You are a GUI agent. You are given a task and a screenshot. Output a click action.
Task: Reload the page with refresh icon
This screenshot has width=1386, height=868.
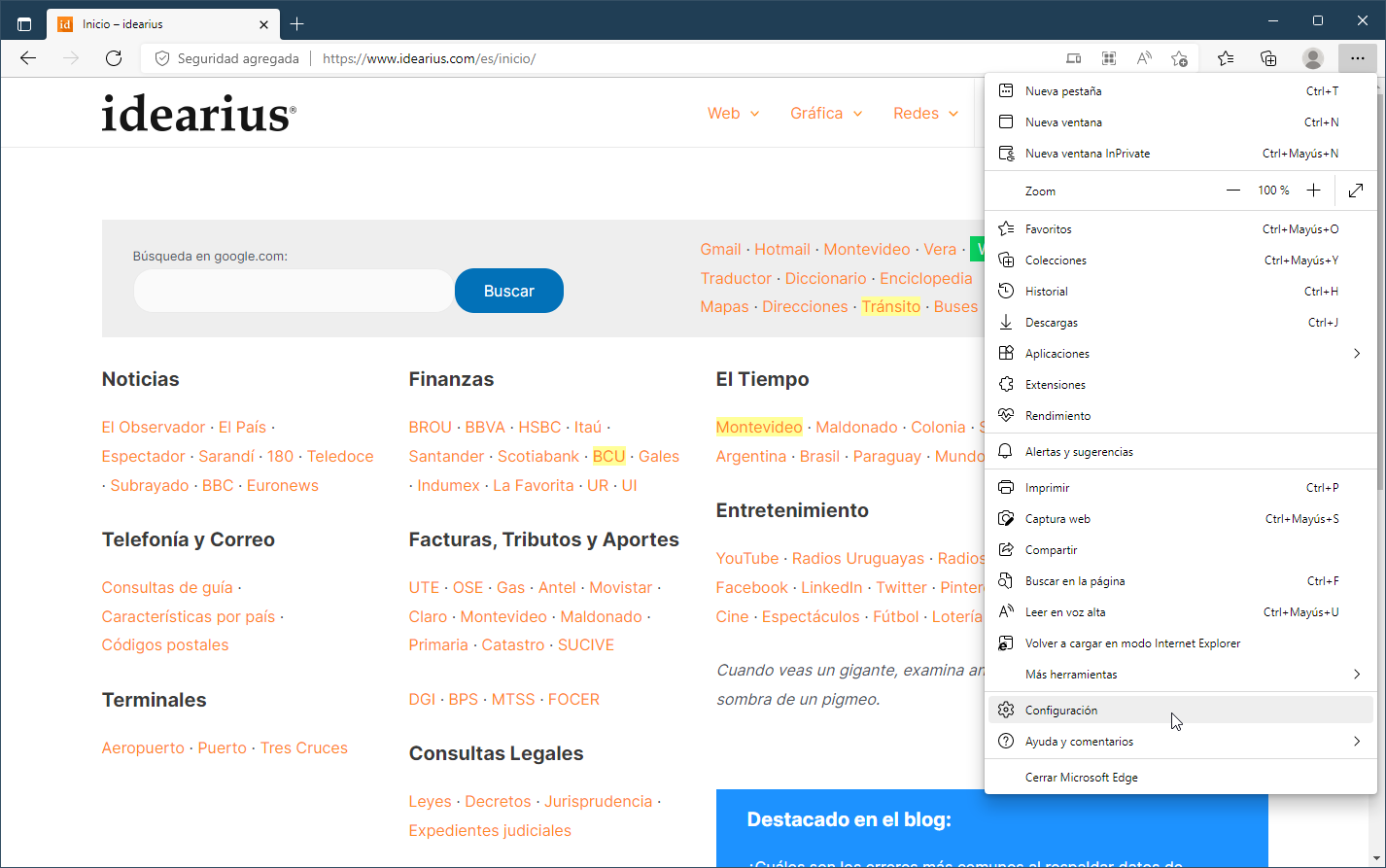114,58
